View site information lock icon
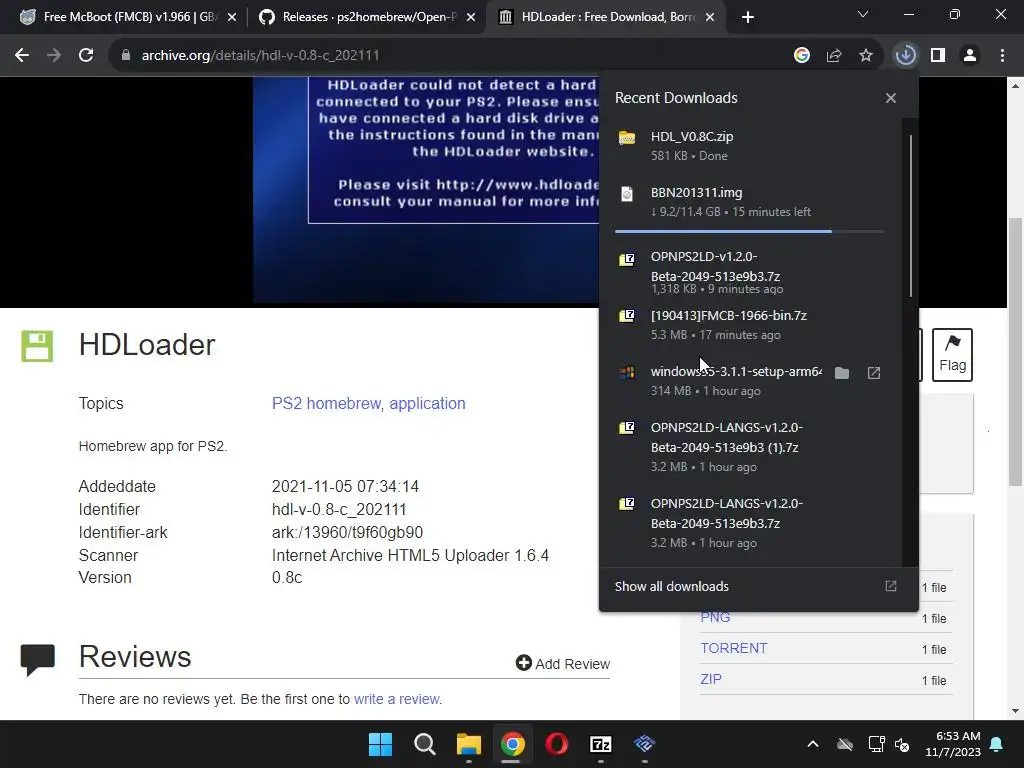Image resolution: width=1024 pixels, height=768 pixels. (x=126, y=56)
